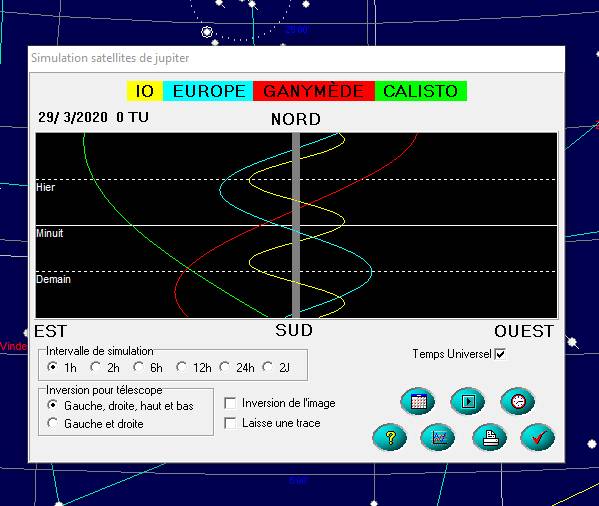599x506 pixels.
Task: Open help with the question mark icon
Action: click(x=389, y=437)
